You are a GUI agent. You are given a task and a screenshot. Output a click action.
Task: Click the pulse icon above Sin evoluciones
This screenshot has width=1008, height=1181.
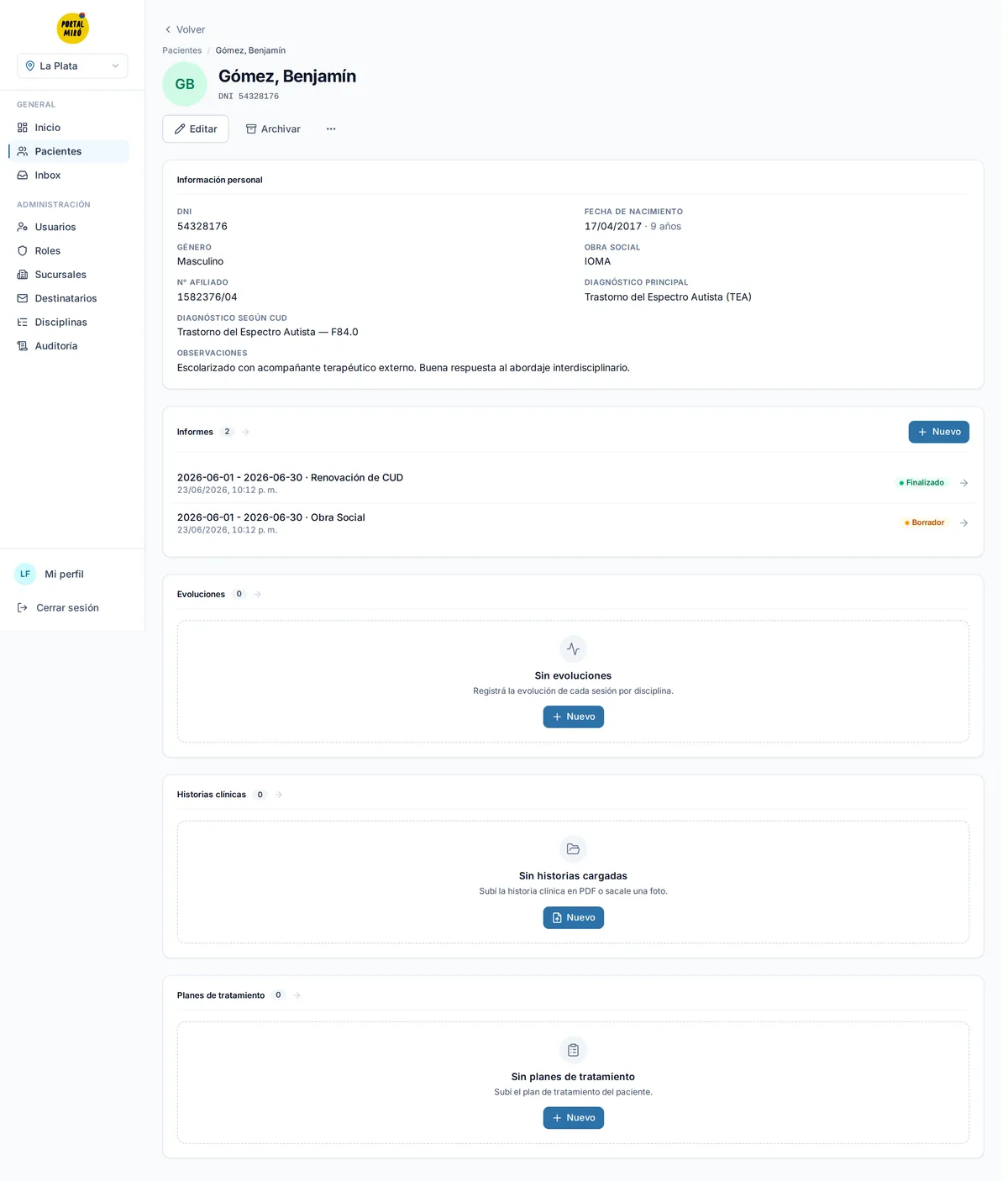tap(573, 649)
